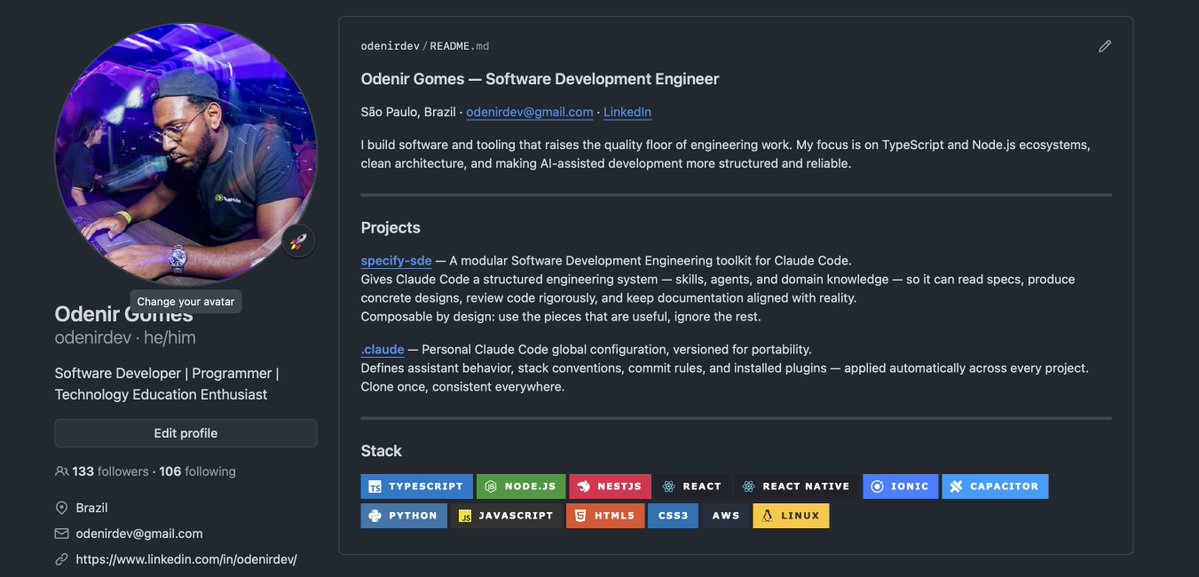Click the link icon beside LinkedIn URL

62,559
